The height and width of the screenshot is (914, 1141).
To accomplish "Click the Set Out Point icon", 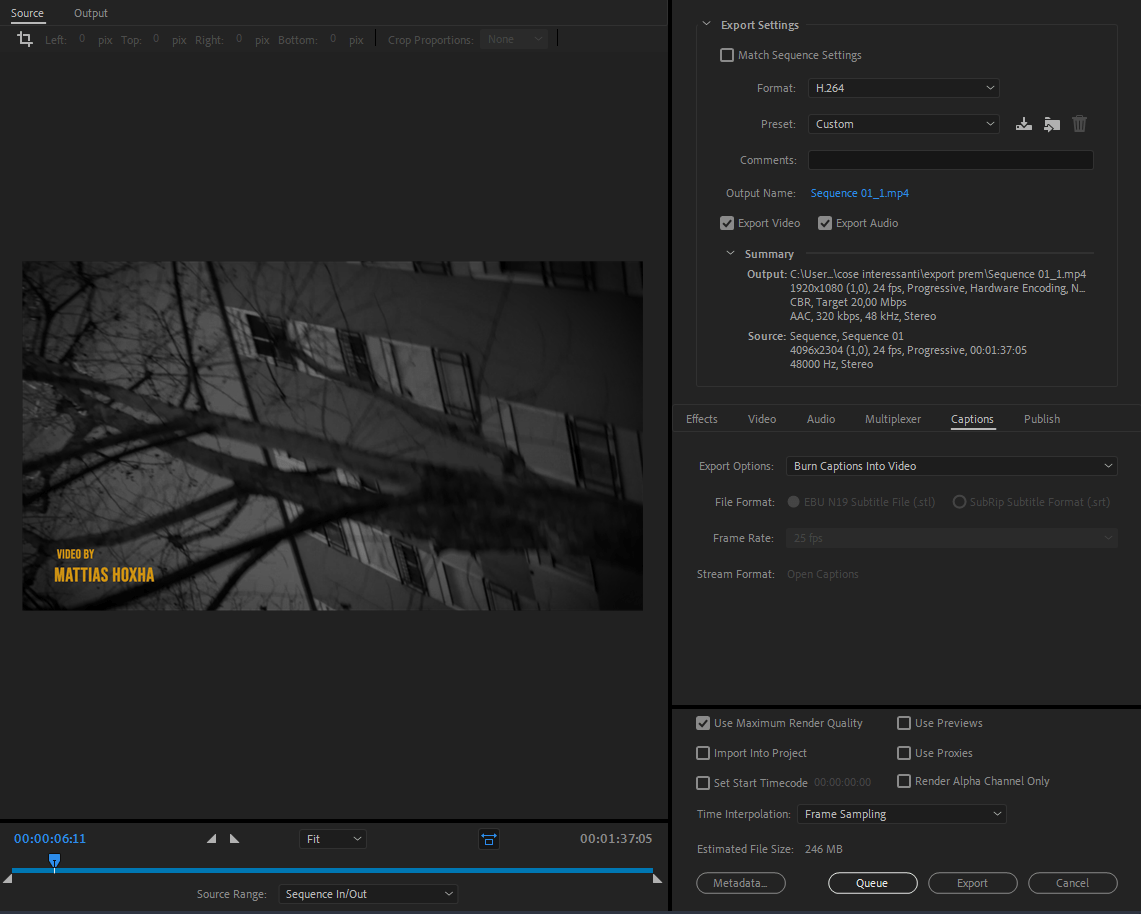I will 234,839.
